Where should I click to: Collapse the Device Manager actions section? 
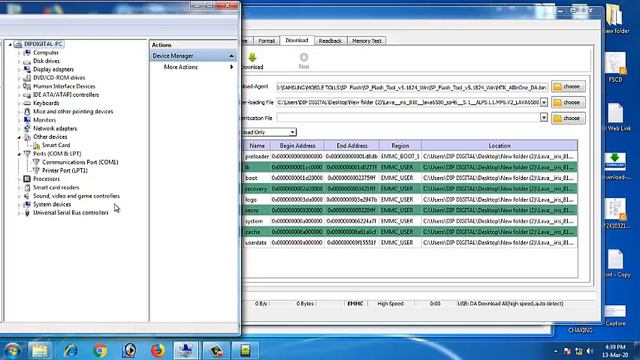(x=231, y=56)
